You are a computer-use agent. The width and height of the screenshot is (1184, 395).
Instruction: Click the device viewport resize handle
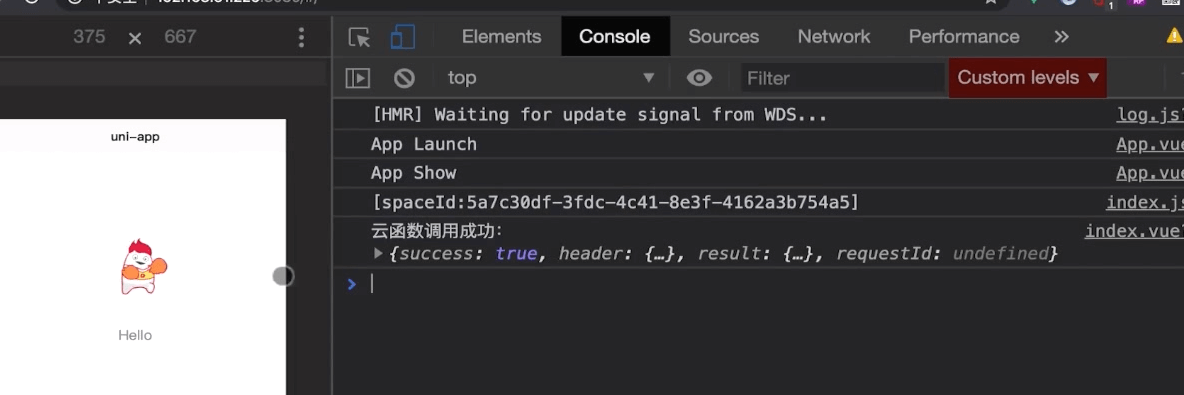[283, 276]
